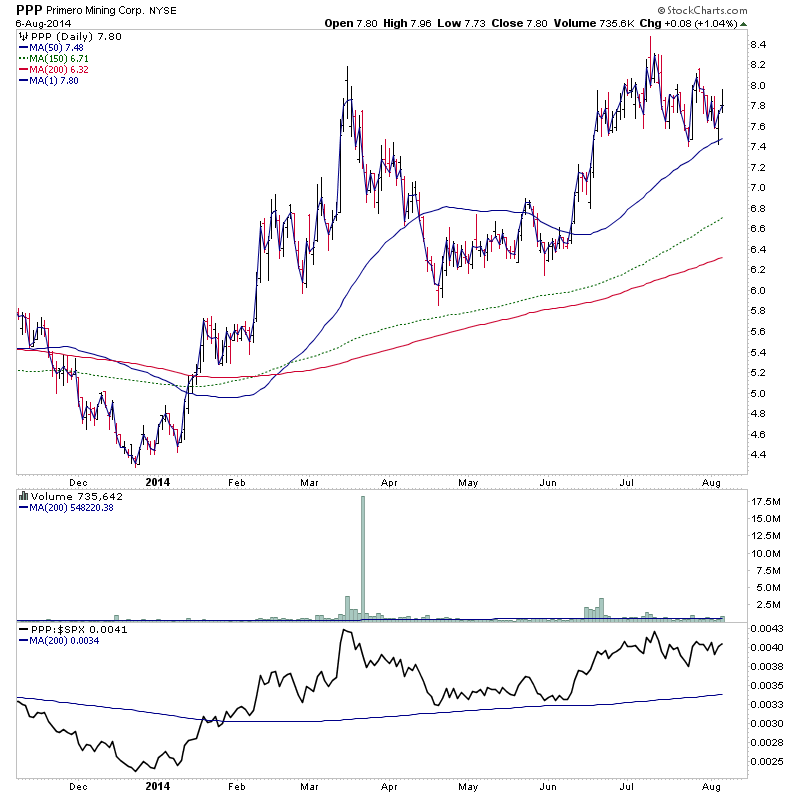
Task: Click the Volume 735,642 panel label
Action: coord(77,496)
